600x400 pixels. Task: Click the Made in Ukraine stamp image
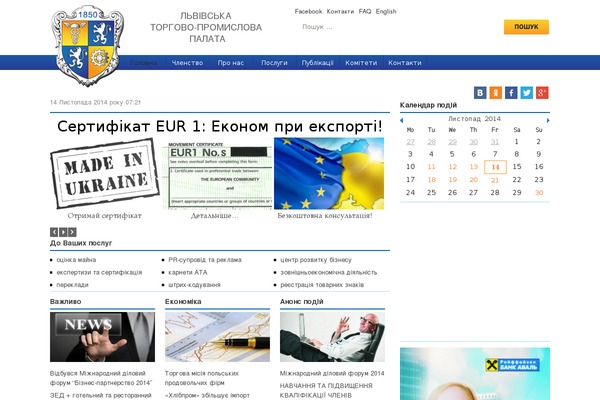(104, 173)
